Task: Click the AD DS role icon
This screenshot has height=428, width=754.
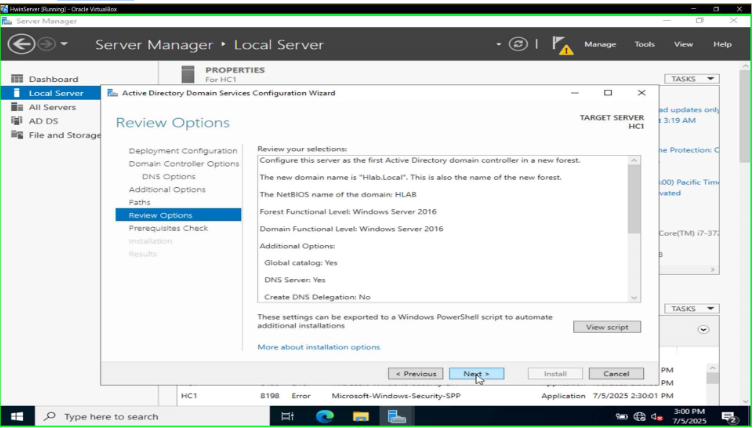Action: 17,121
